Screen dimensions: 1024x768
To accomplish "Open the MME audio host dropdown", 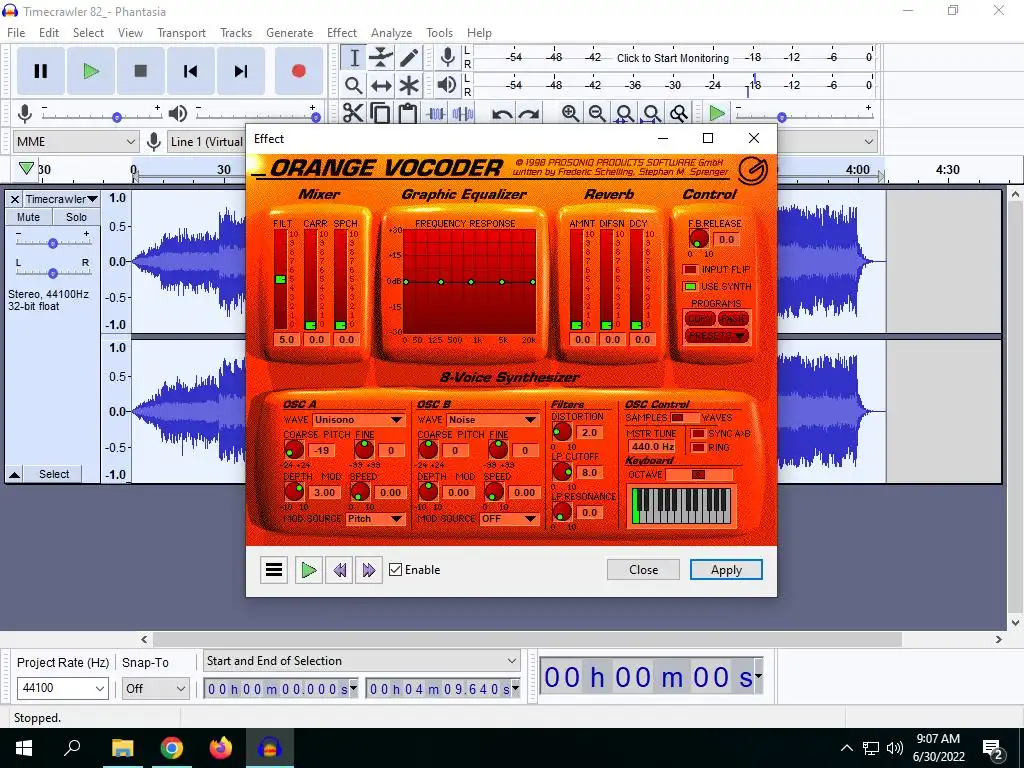I will pos(76,142).
